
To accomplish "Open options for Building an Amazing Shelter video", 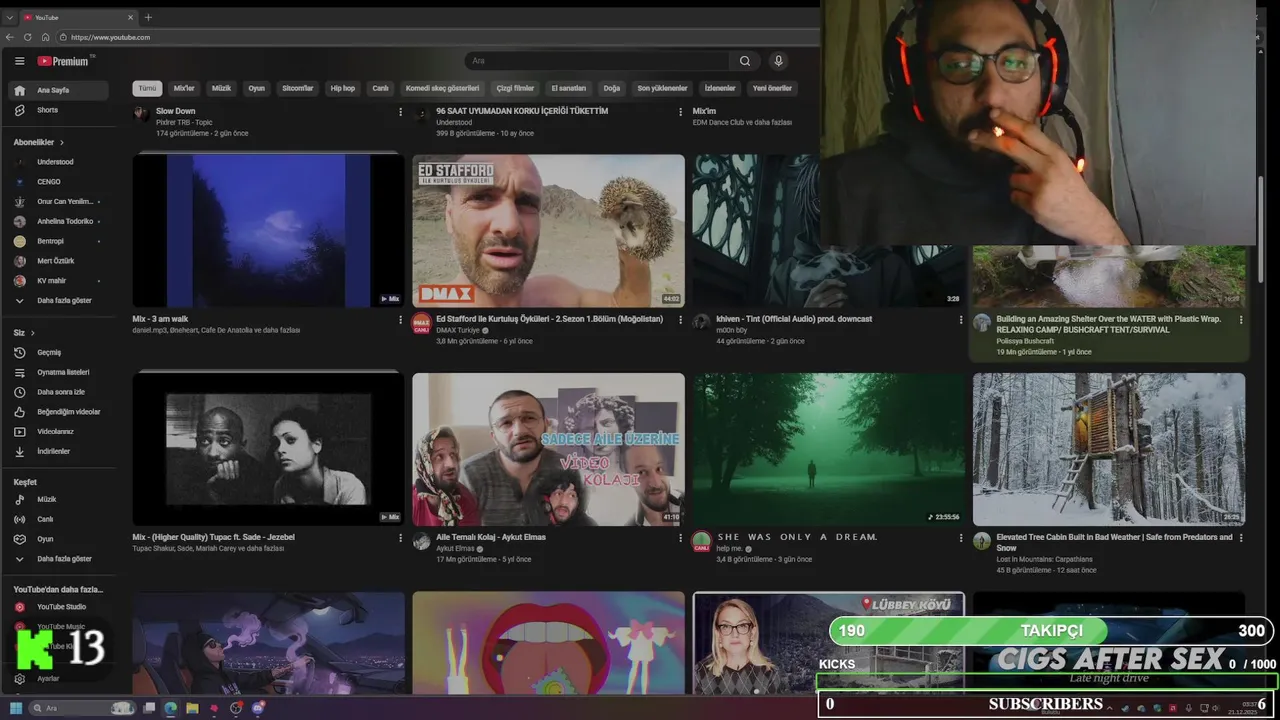I will [x=1241, y=320].
